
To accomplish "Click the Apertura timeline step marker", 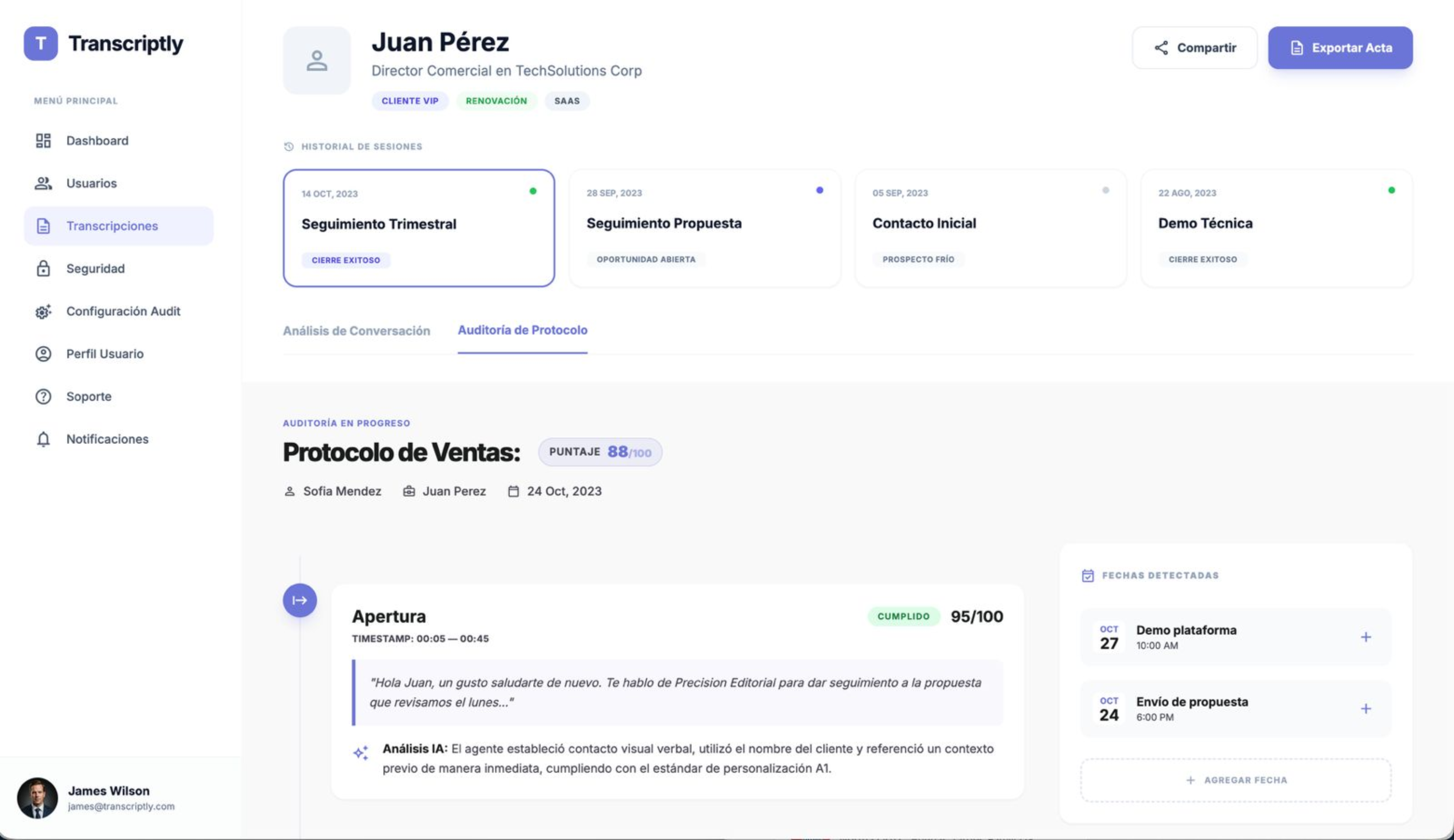I will 299,600.
